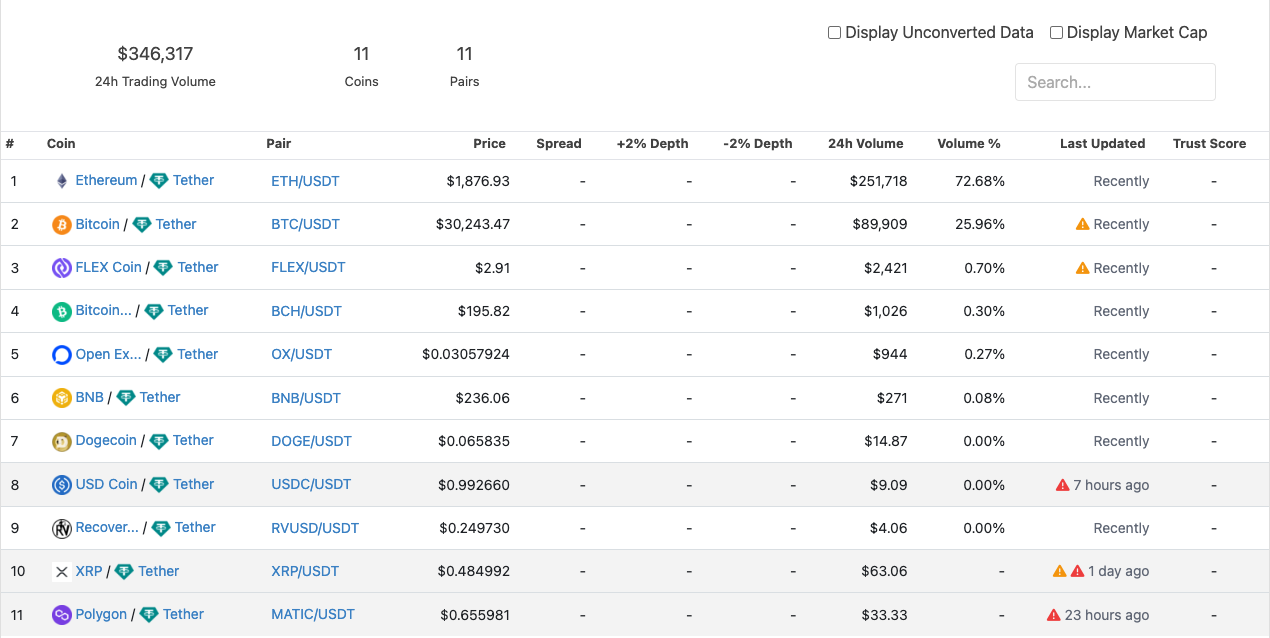Click the USD Coin icon

pyautogui.click(x=62, y=485)
